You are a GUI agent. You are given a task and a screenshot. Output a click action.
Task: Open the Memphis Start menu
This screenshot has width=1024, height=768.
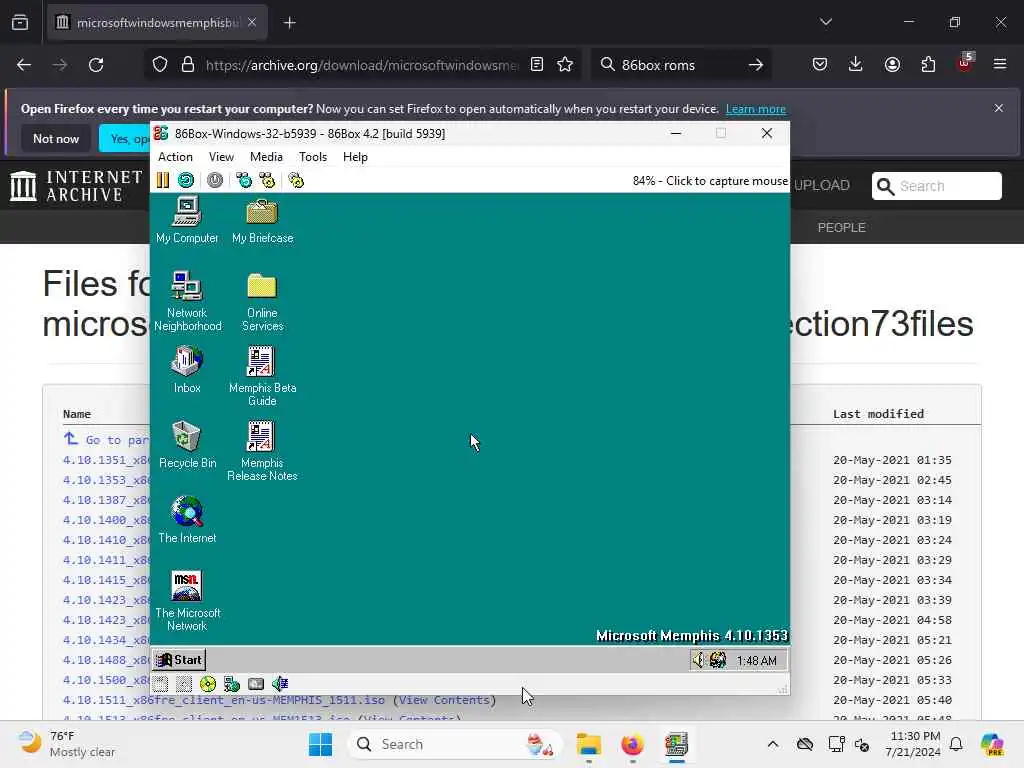pyautogui.click(x=179, y=660)
